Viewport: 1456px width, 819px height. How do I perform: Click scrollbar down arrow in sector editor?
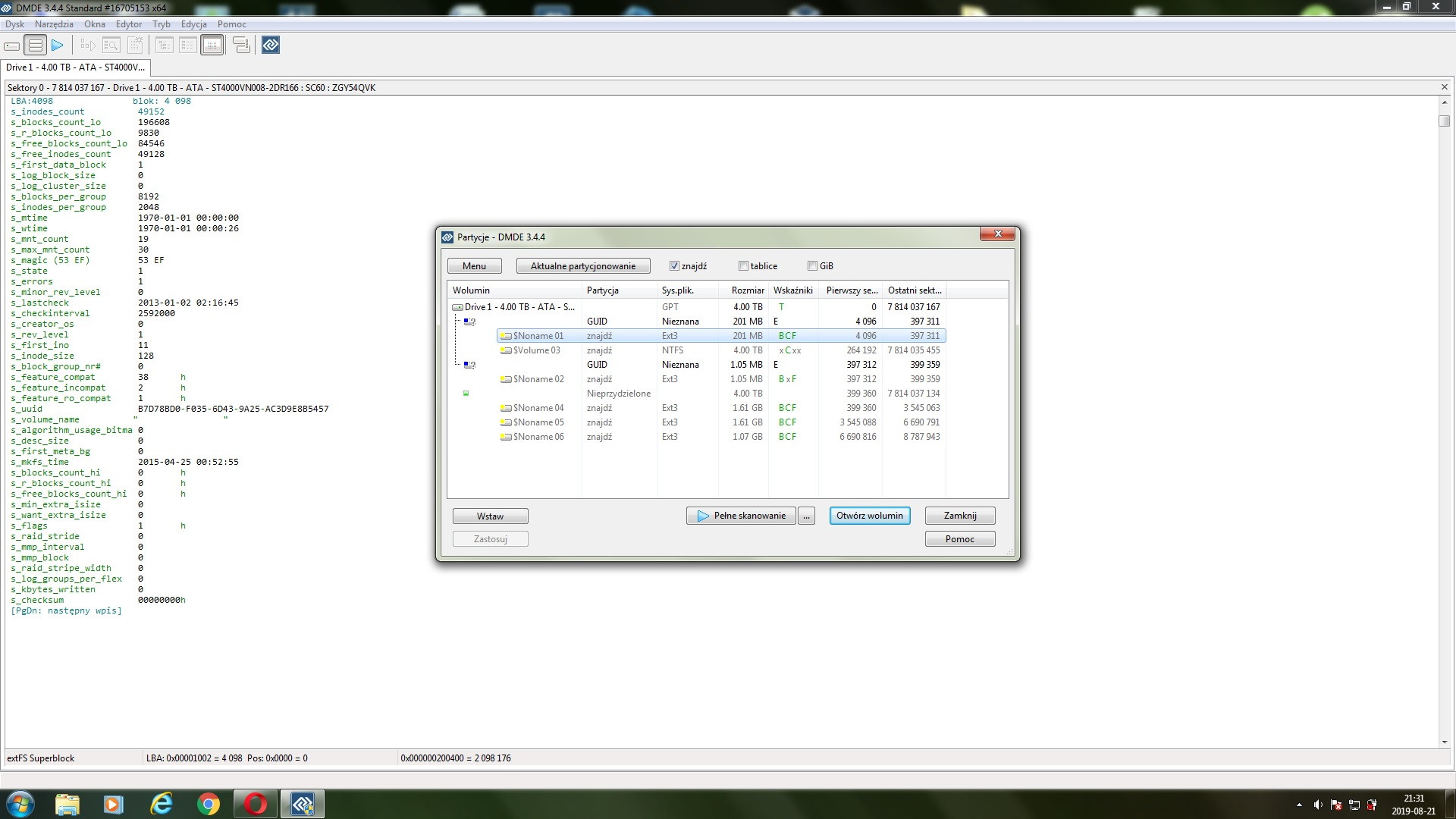[1444, 742]
